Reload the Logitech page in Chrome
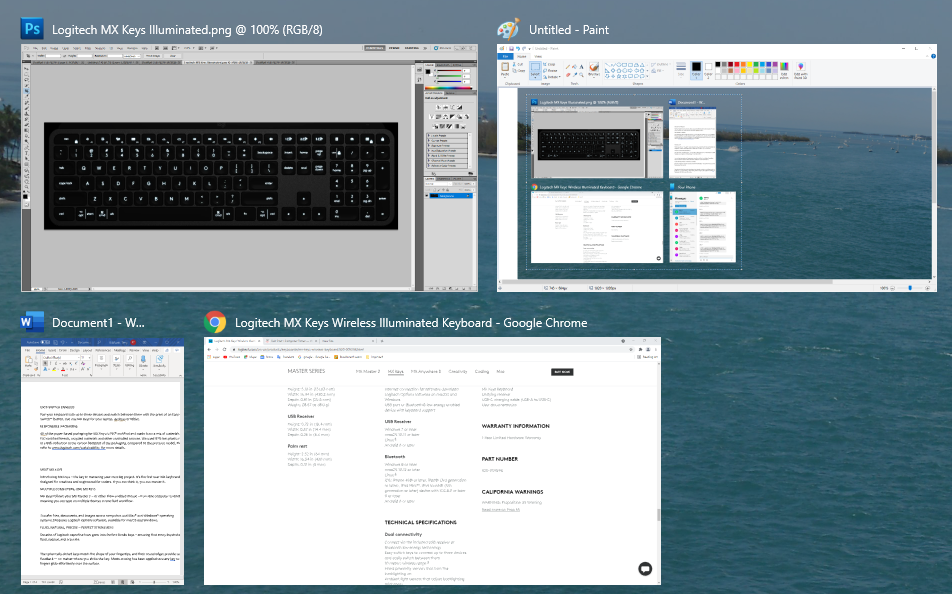The width and height of the screenshot is (952, 594). click(x=225, y=349)
